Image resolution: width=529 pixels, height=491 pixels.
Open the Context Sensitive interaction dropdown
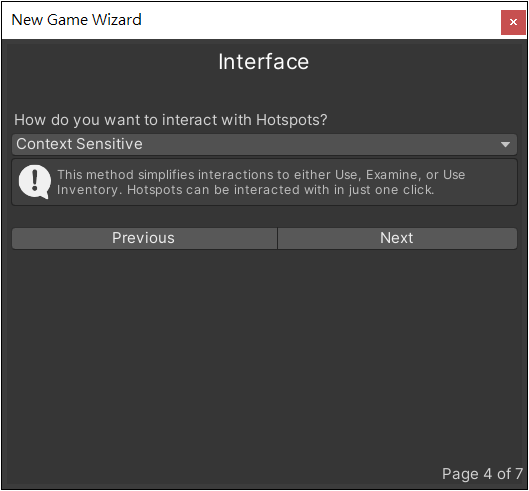click(x=264, y=144)
